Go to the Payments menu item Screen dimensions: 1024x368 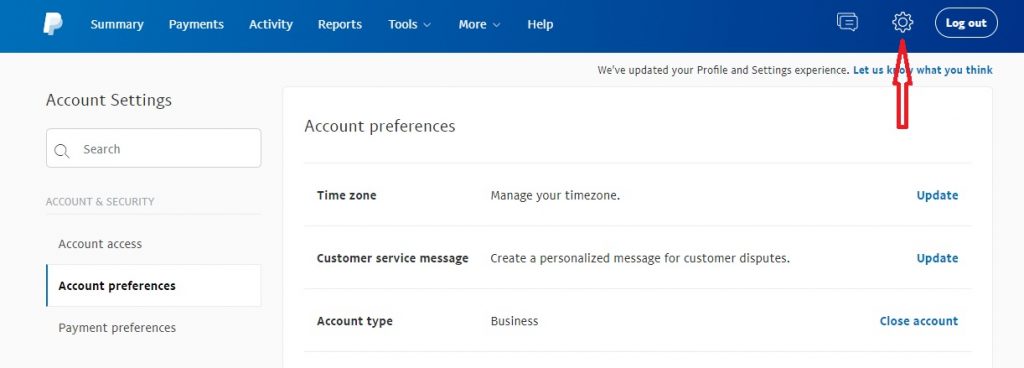(196, 24)
